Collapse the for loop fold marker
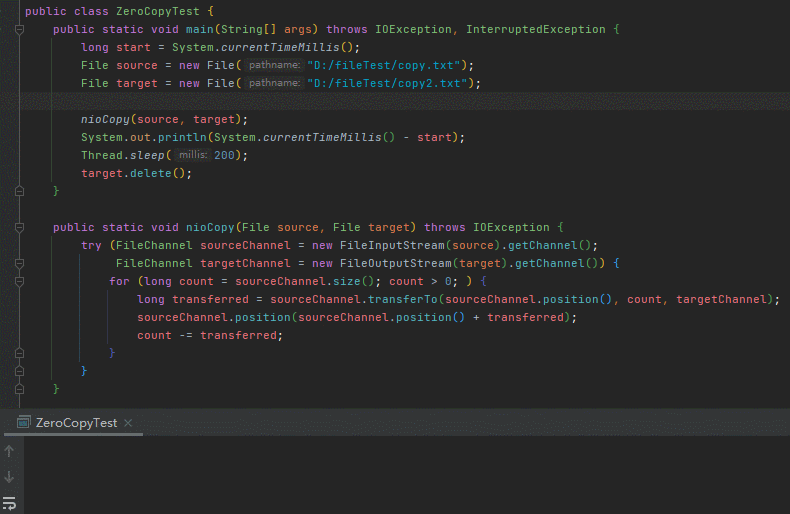The image size is (790, 514). 19,282
